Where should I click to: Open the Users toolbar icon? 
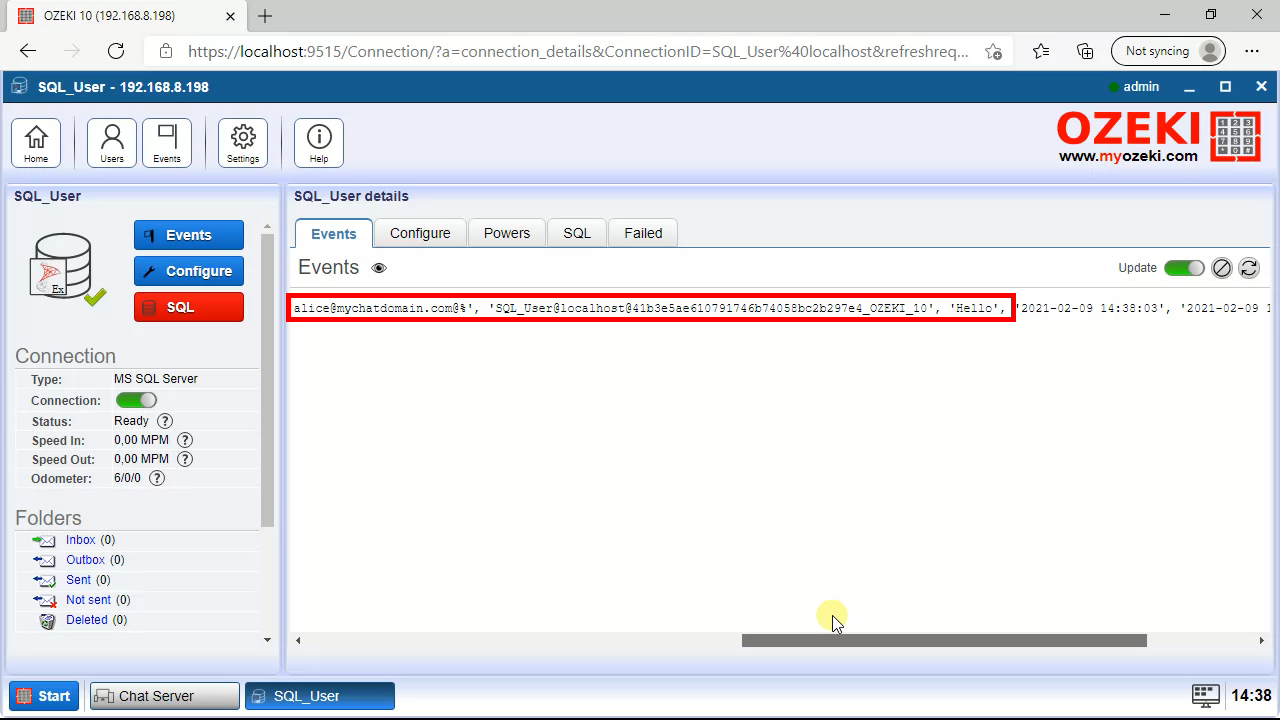point(112,143)
